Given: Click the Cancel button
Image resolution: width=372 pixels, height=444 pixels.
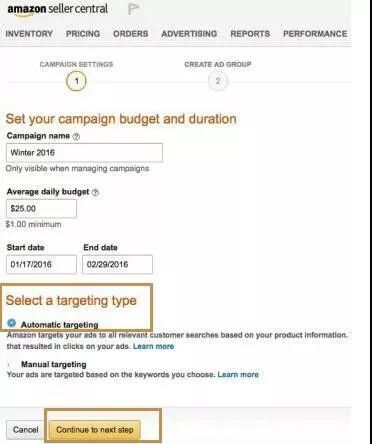Looking at the screenshot, I should [26, 430].
